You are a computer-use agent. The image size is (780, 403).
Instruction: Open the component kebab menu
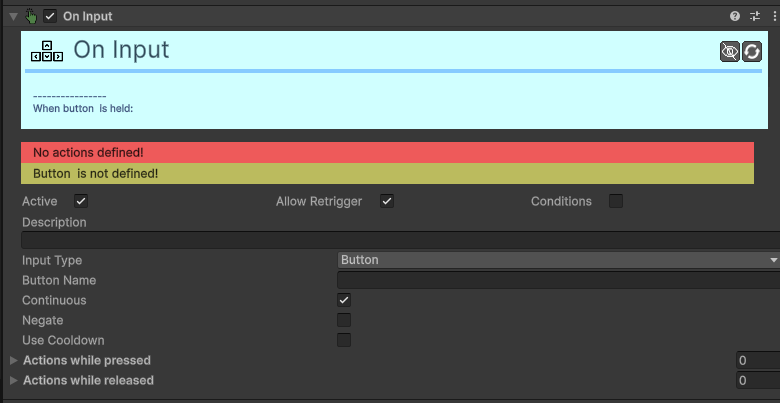[x=775, y=16]
